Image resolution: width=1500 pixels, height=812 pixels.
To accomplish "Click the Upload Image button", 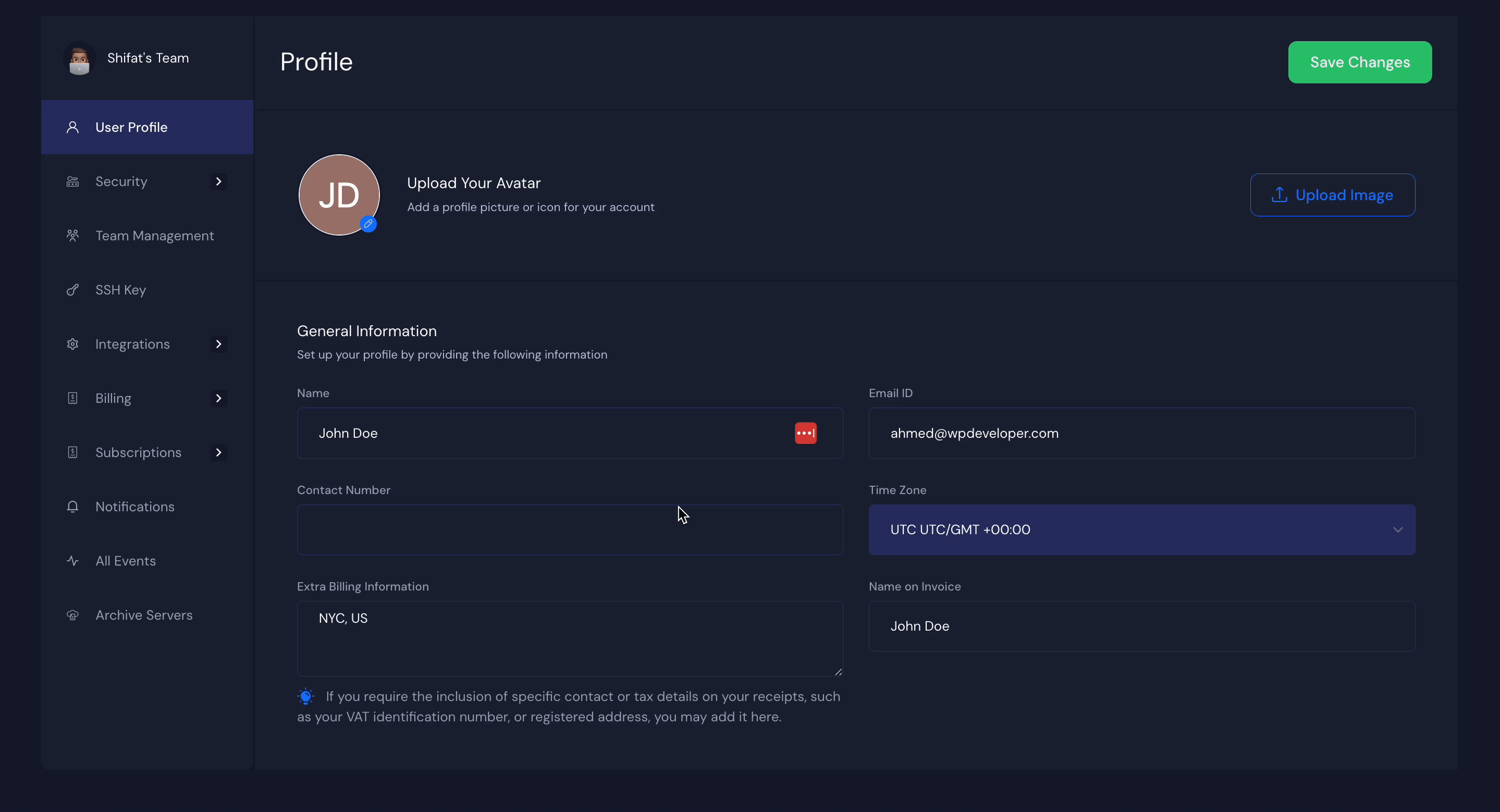I will [1333, 195].
